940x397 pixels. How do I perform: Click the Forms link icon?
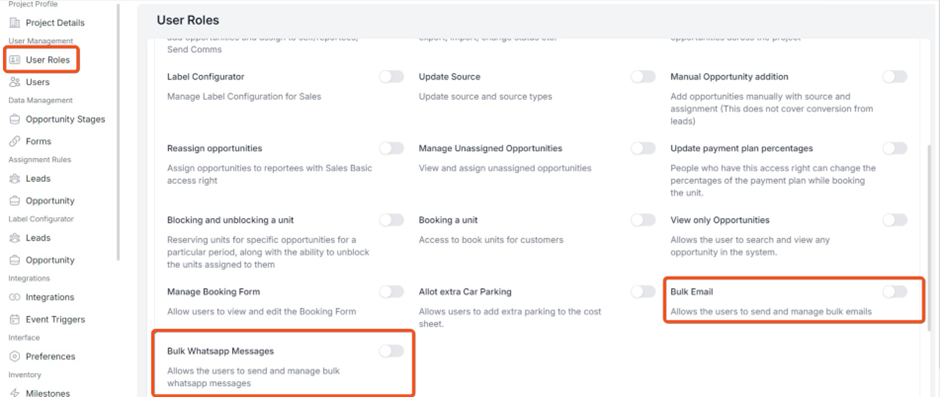(x=15, y=142)
